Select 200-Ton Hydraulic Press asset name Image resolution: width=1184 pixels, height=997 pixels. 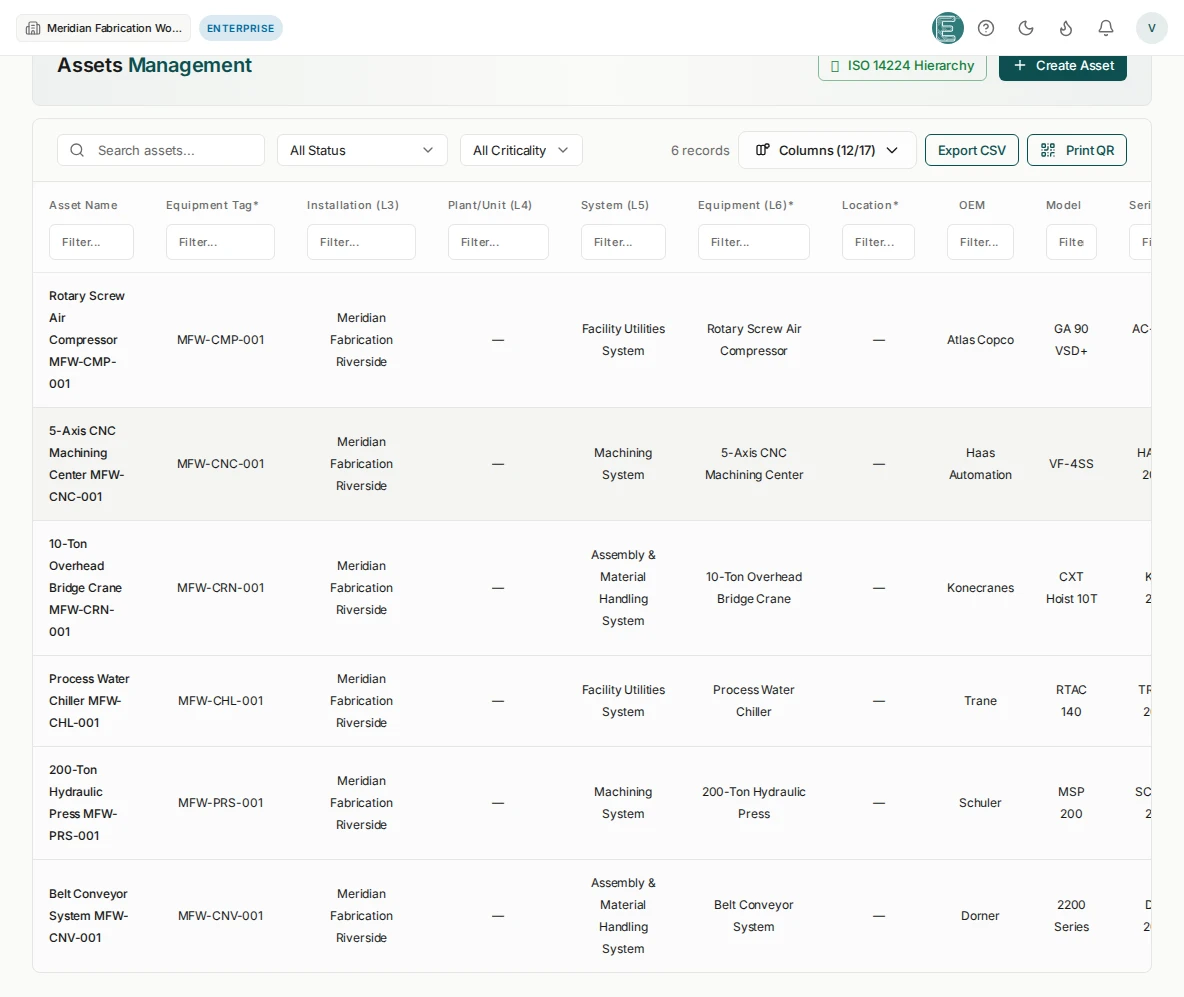pyautogui.click(x=83, y=803)
